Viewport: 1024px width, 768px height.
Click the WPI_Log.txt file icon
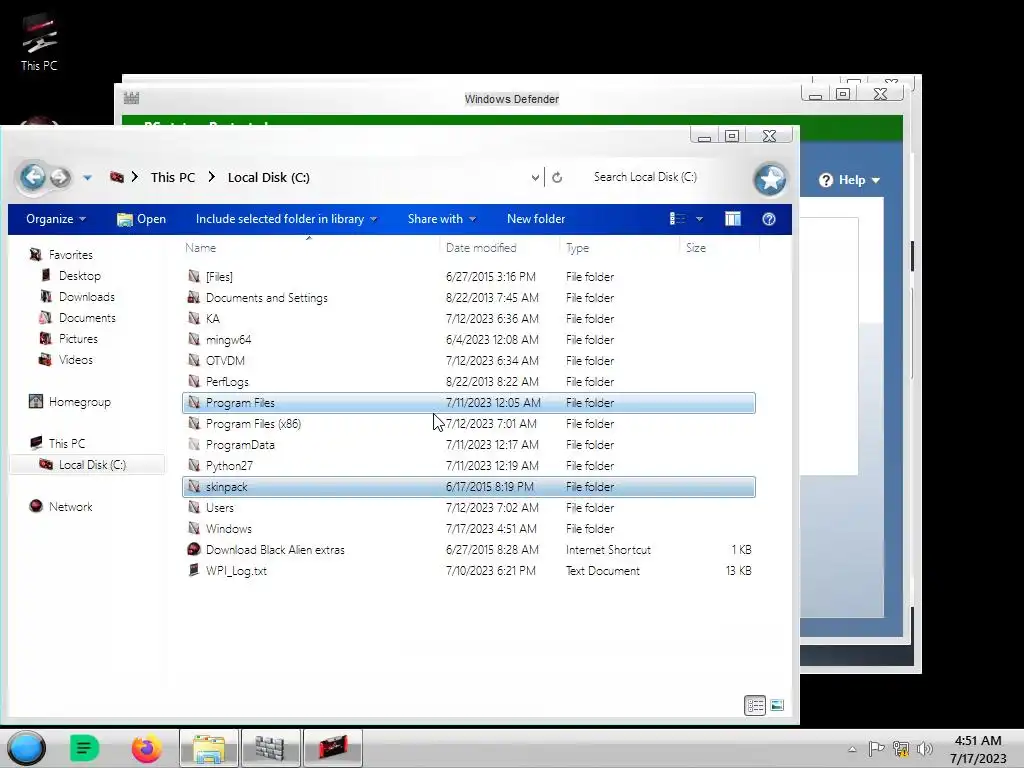[x=193, y=570]
